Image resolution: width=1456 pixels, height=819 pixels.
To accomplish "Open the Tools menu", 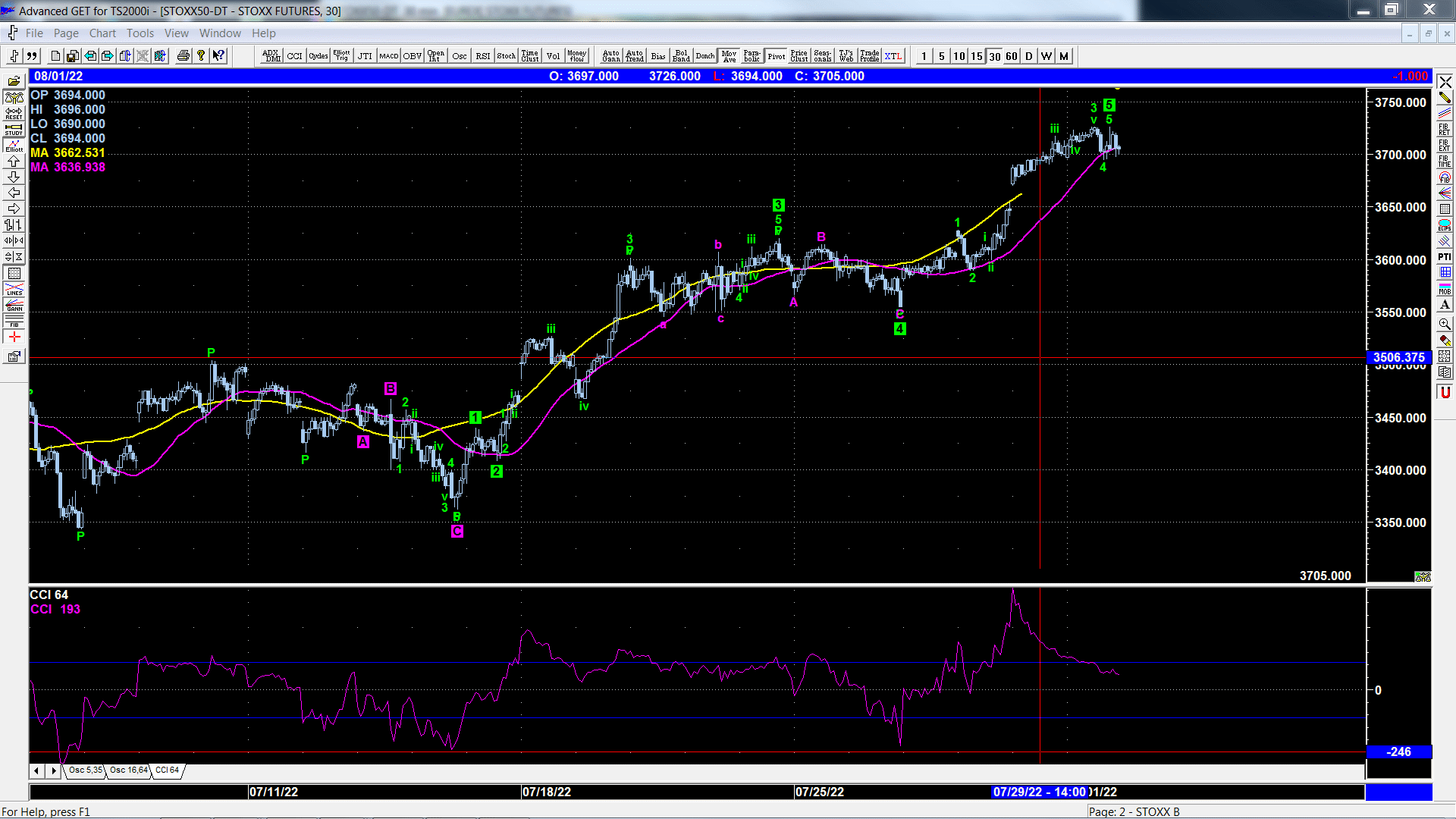I will 140,33.
